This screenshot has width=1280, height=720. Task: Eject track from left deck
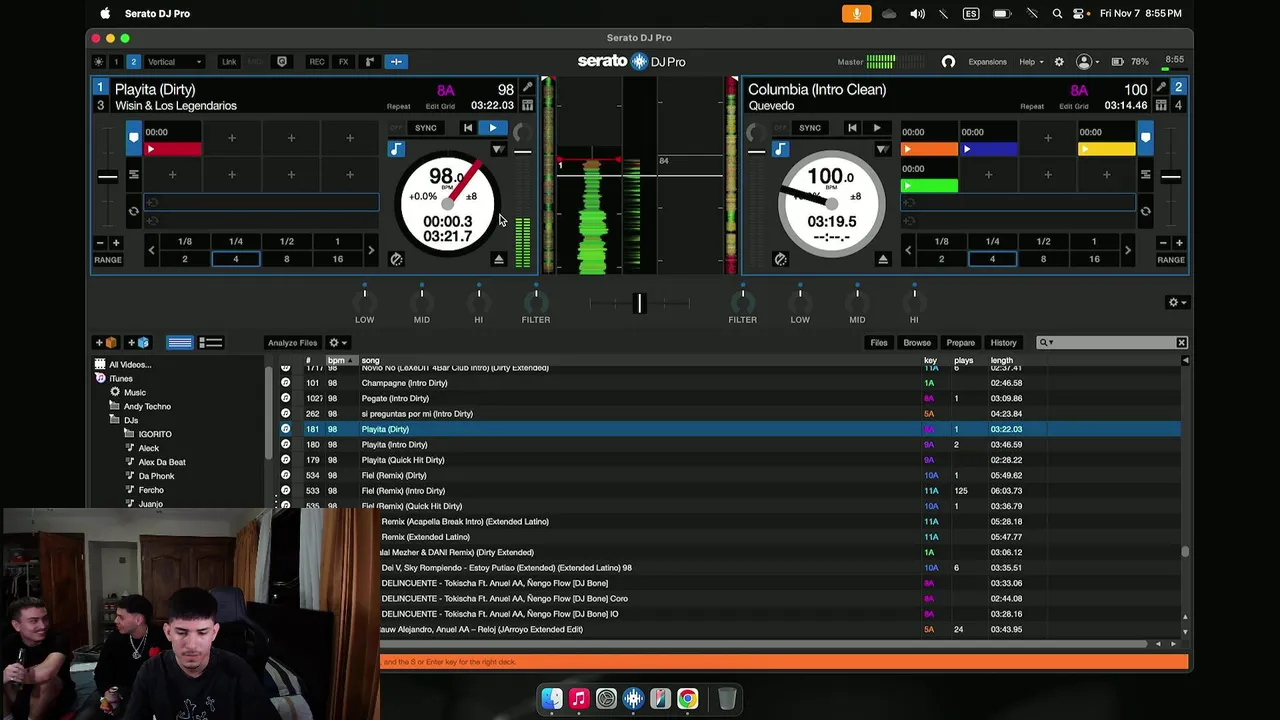coord(498,259)
